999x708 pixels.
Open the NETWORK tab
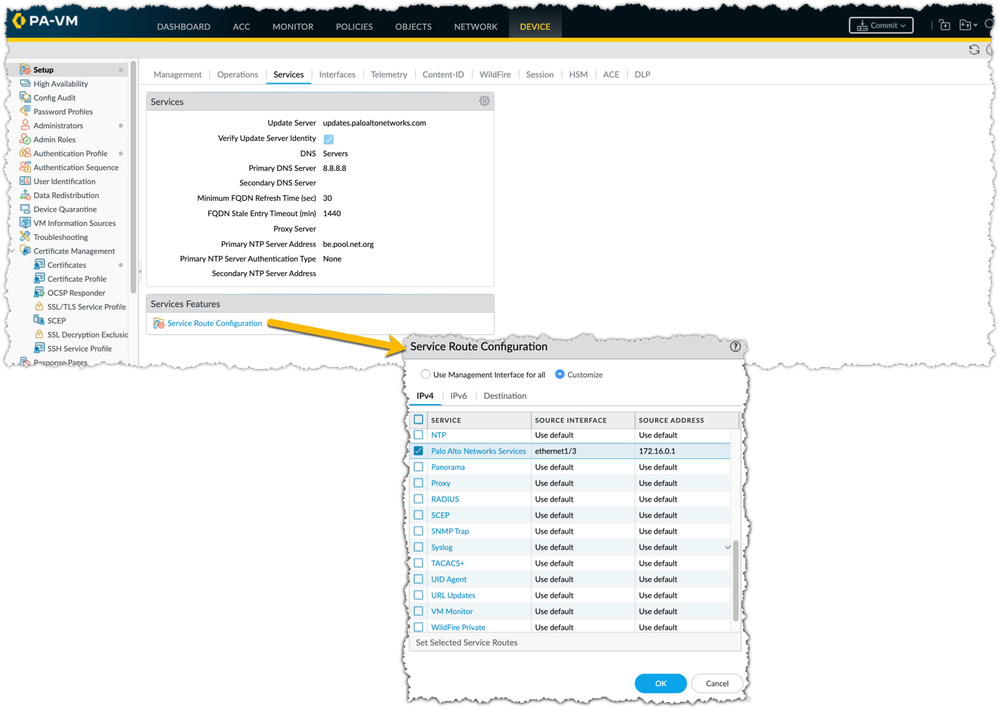(475, 27)
